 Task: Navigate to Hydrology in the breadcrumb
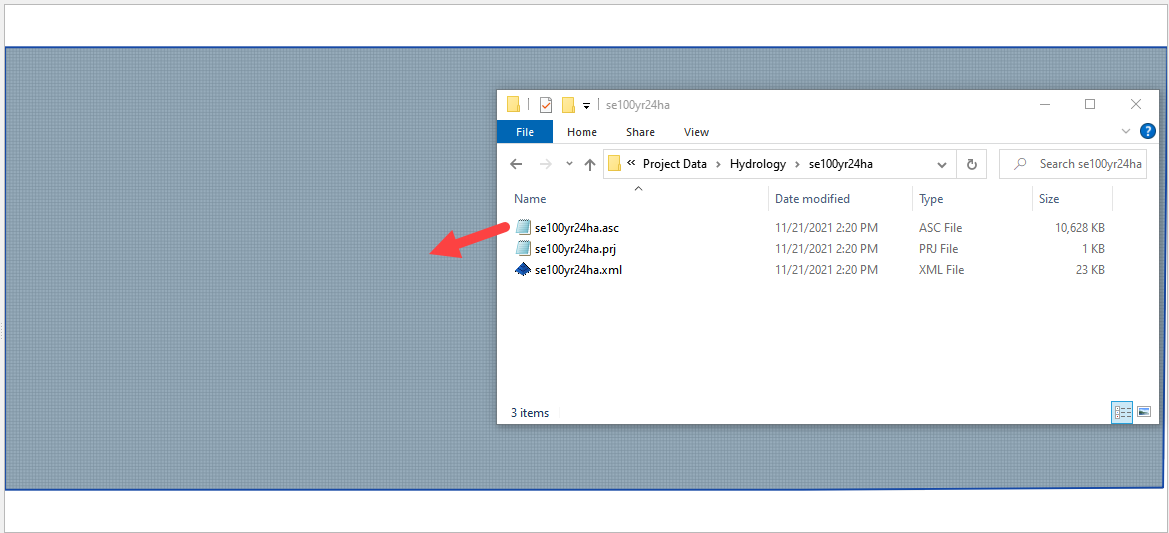(x=757, y=164)
